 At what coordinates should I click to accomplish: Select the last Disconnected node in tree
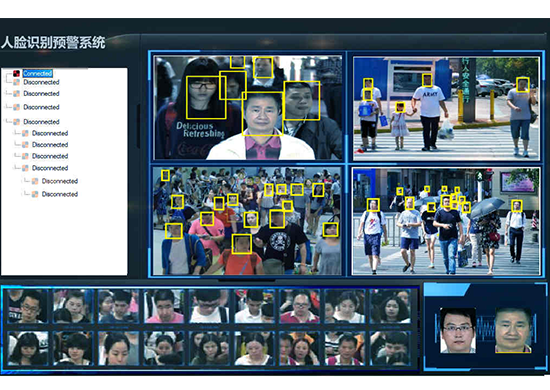tap(60, 194)
